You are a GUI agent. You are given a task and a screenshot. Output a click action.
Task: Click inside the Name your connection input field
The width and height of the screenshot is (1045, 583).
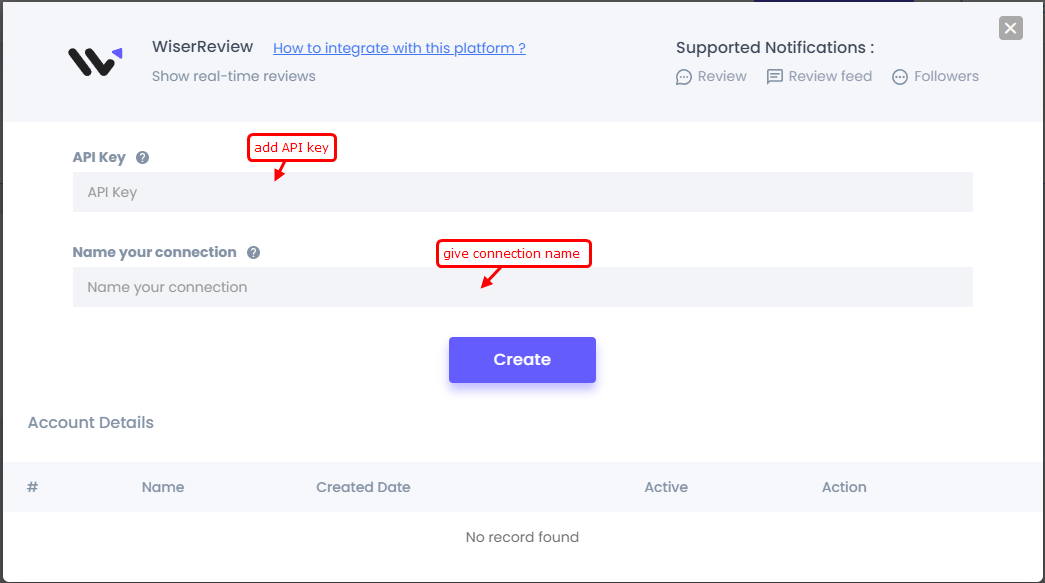pyautogui.click(x=522, y=287)
